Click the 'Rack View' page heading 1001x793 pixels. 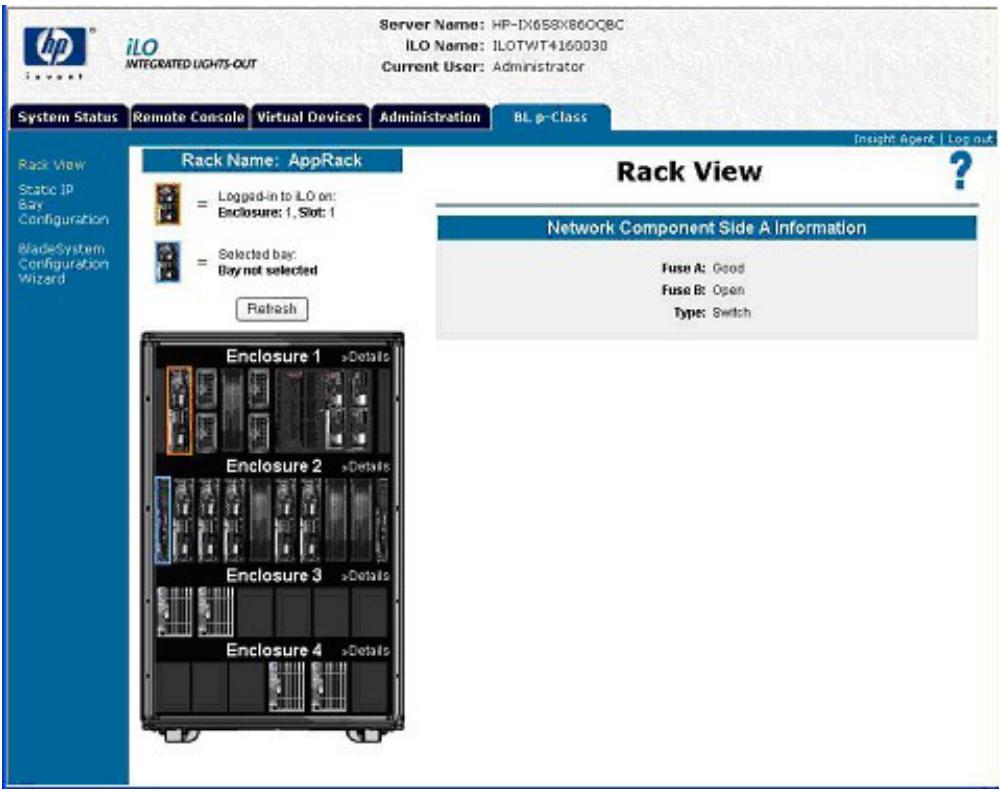click(x=689, y=172)
